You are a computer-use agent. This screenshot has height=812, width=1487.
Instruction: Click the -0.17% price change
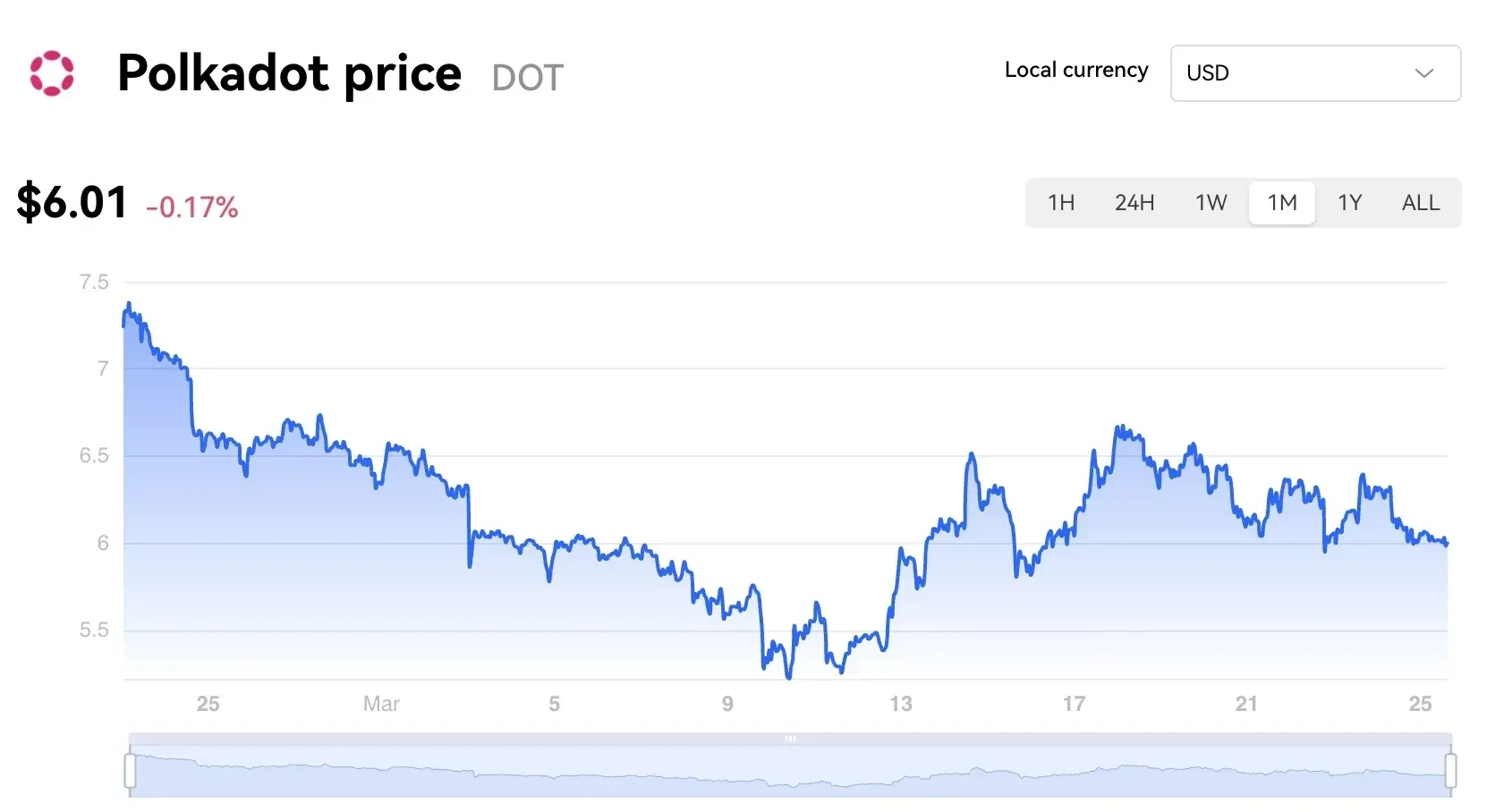(x=192, y=207)
